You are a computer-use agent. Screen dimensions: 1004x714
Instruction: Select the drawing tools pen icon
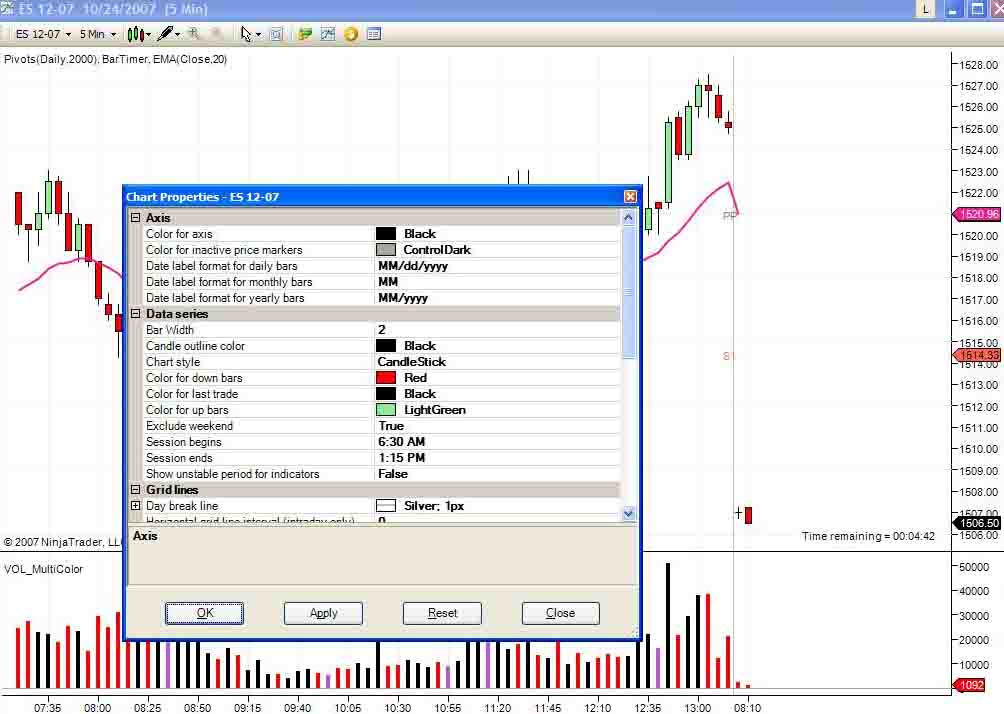[x=165, y=34]
